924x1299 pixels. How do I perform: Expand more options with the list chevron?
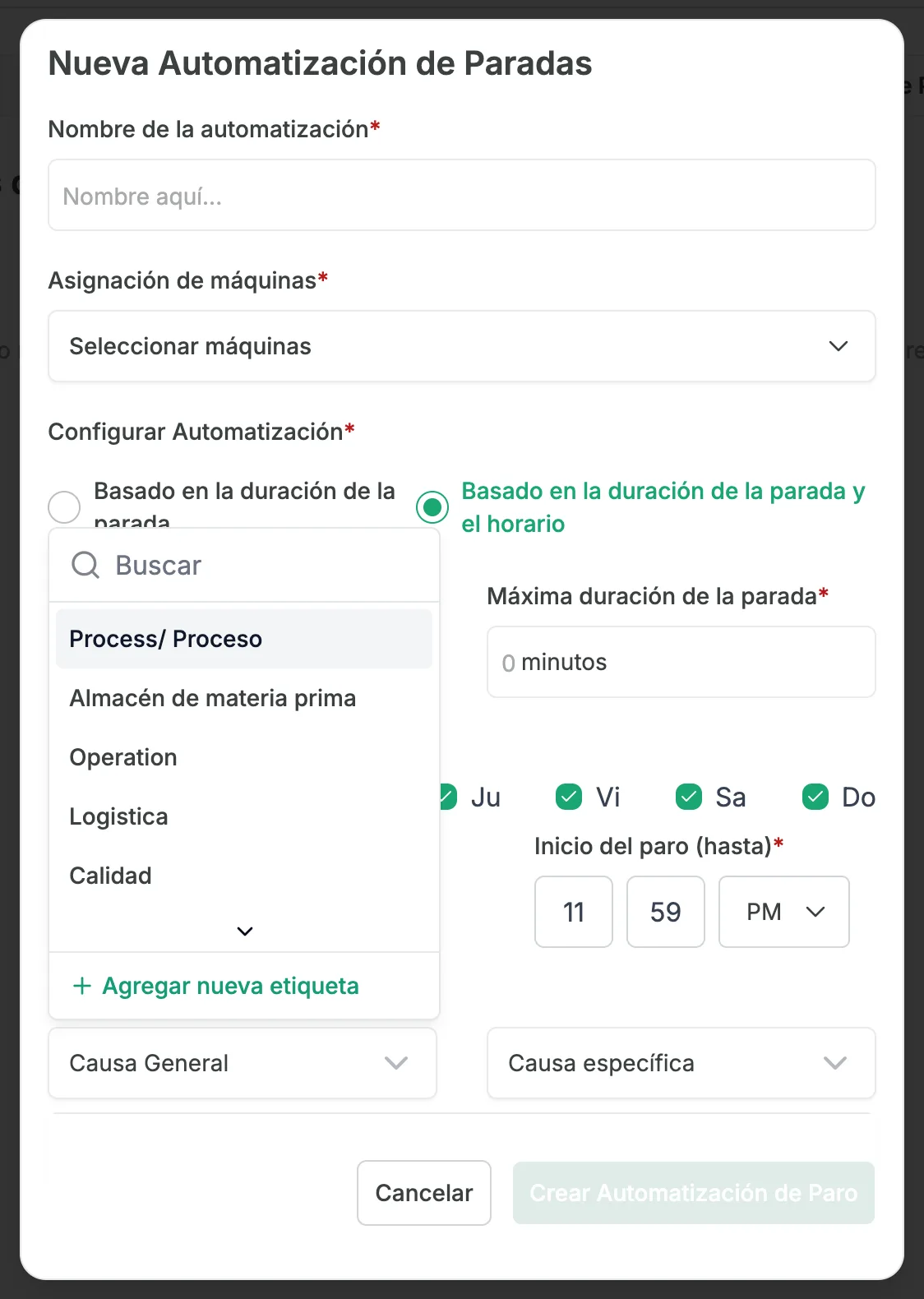(x=245, y=931)
